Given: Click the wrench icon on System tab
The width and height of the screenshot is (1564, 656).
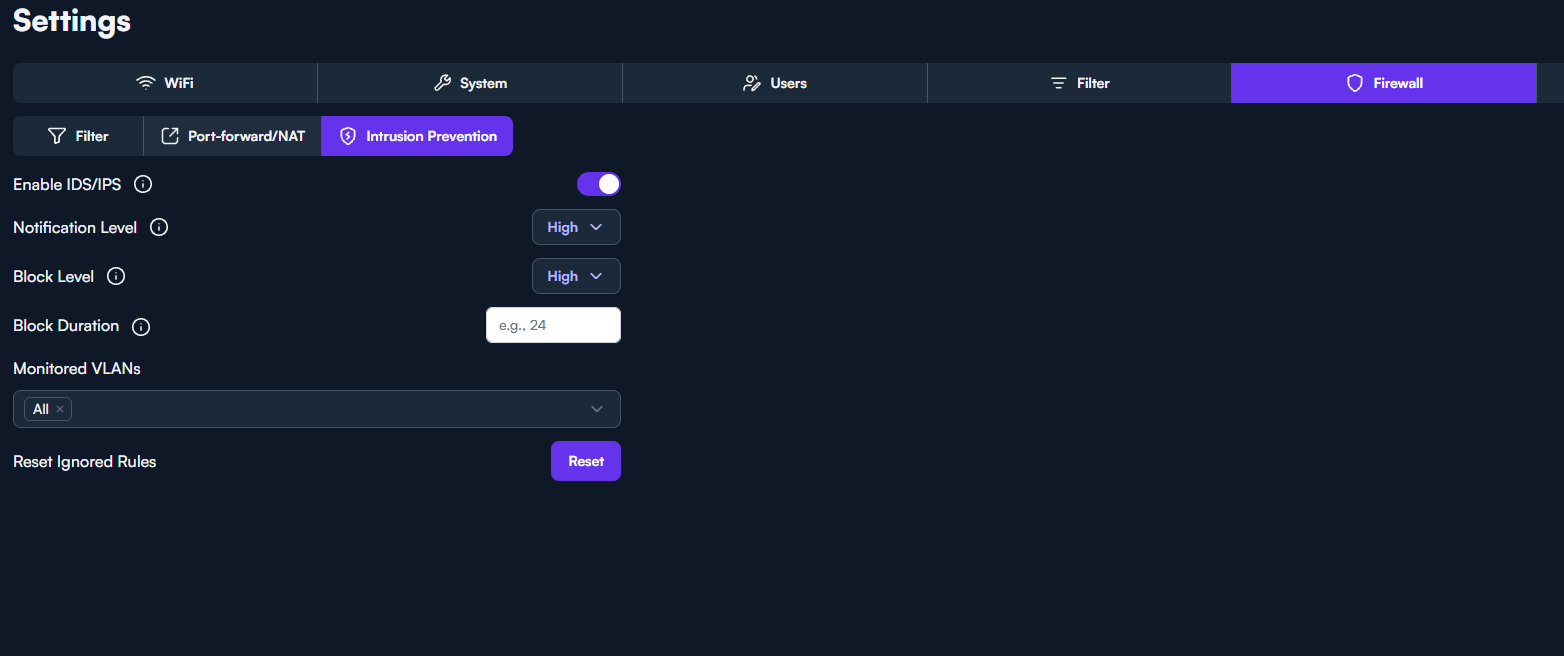Looking at the screenshot, I should coord(442,83).
